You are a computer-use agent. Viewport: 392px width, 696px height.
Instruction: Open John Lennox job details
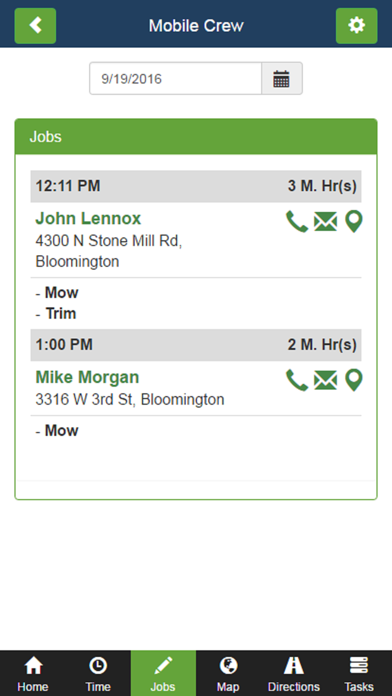(88, 218)
